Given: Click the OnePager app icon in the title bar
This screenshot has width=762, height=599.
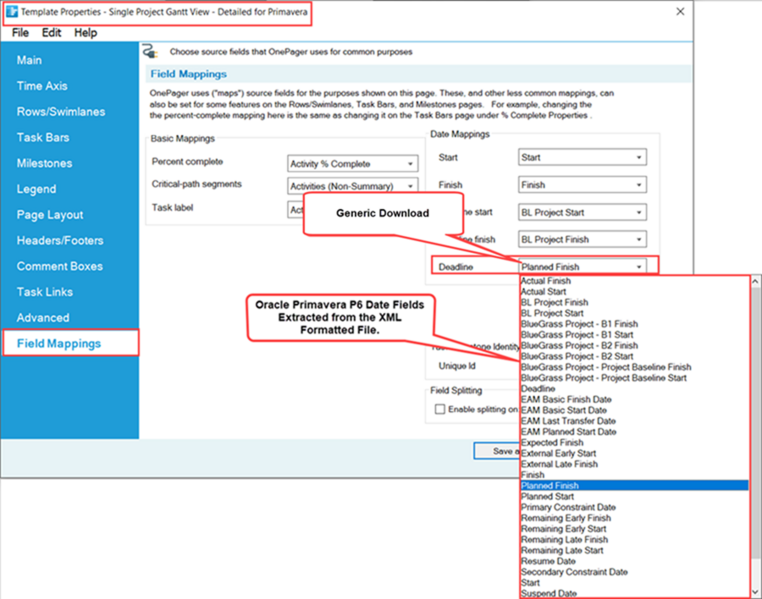Looking at the screenshot, I should point(12,12).
